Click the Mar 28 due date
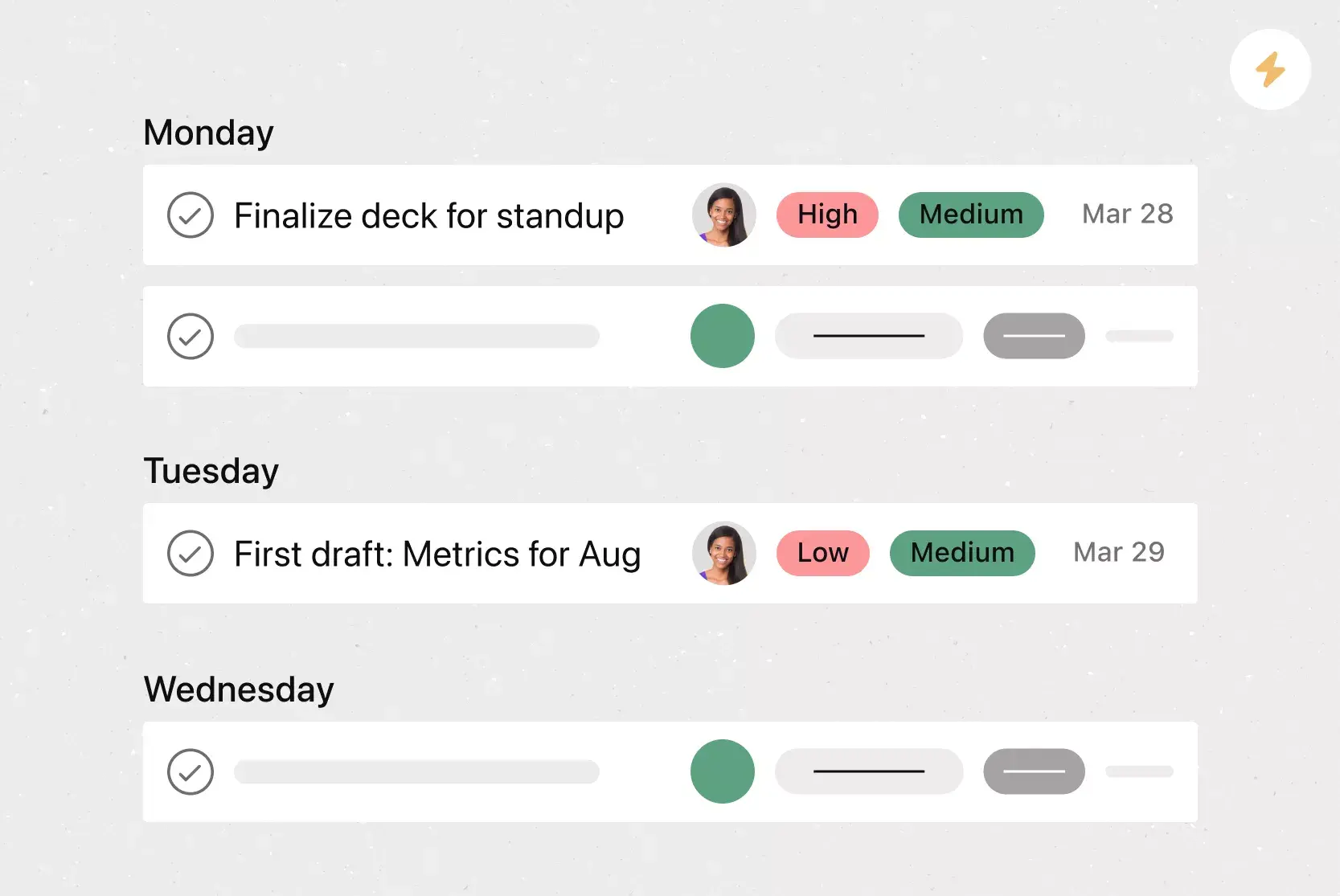This screenshot has width=1340, height=896. [1127, 215]
